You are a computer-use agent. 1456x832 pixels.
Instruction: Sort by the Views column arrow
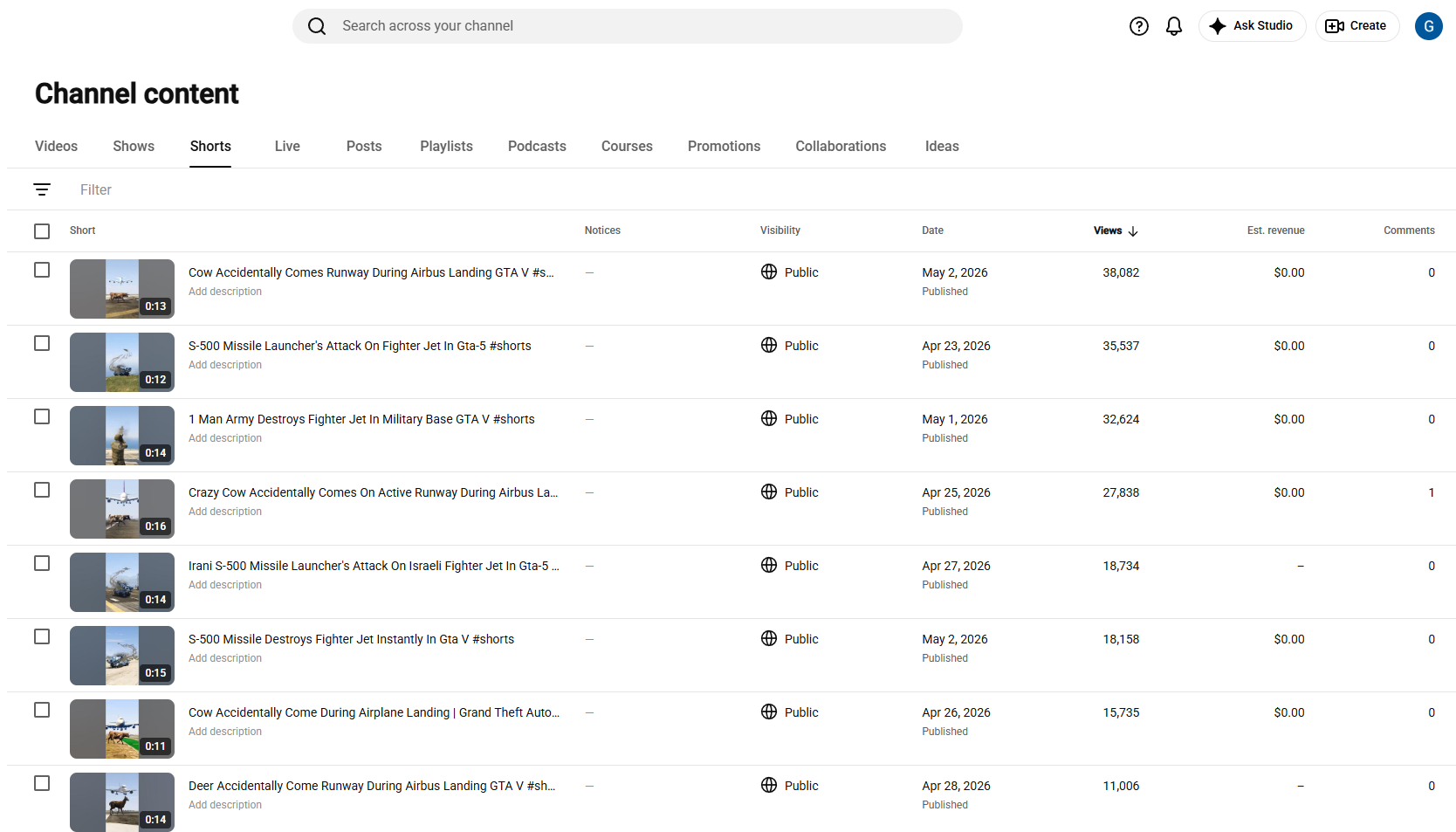click(1133, 231)
